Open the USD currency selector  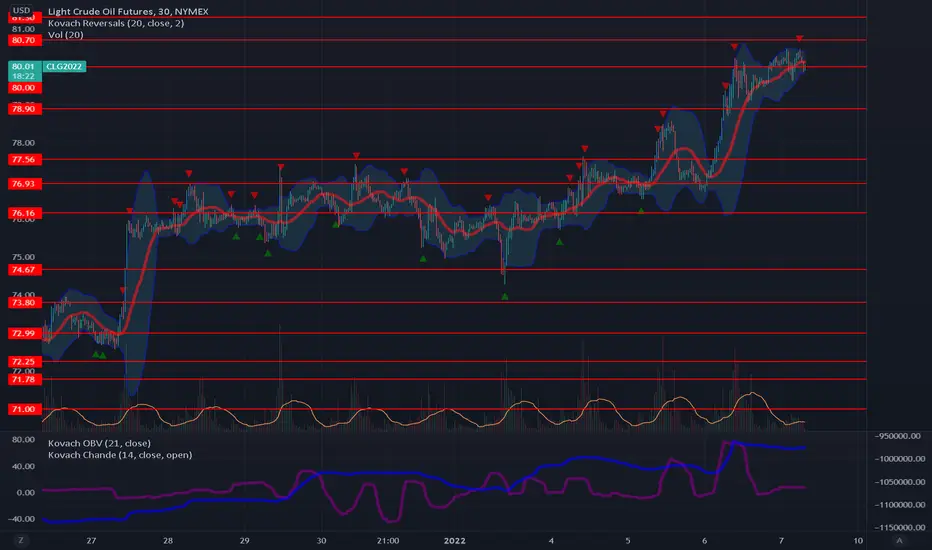pyautogui.click(x=21, y=10)
